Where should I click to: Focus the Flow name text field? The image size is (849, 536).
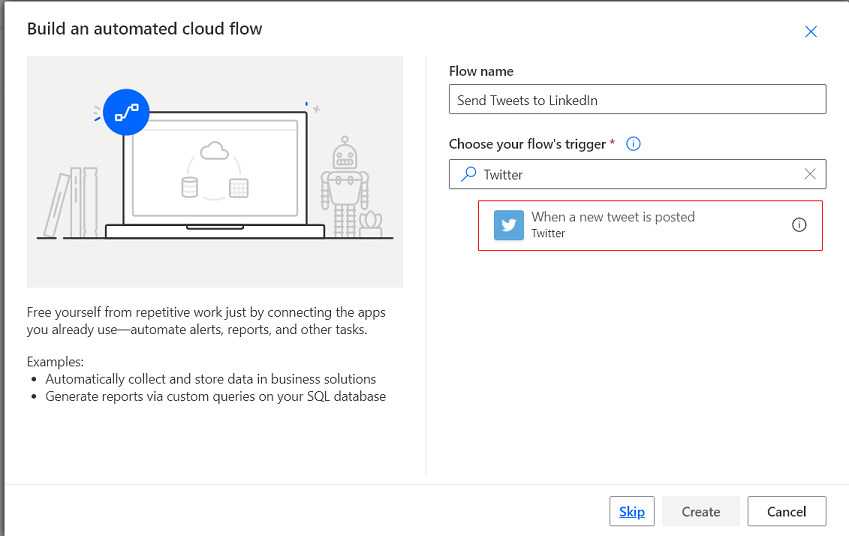638,100
